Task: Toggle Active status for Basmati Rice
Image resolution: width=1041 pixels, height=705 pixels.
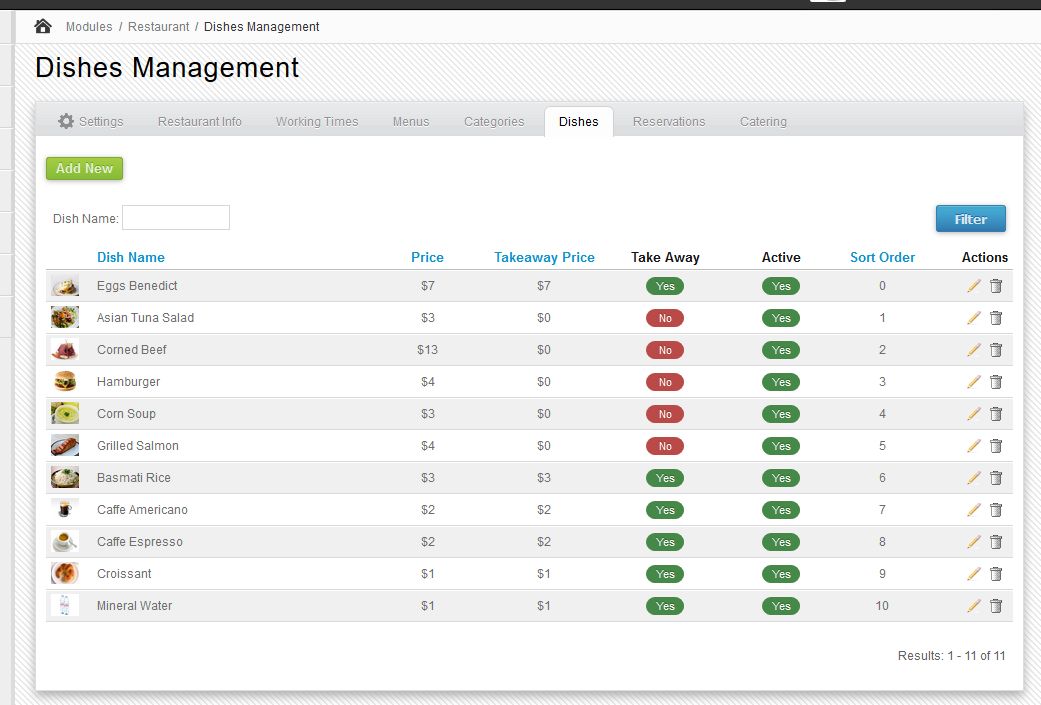Action: click(x=781, y=478)
